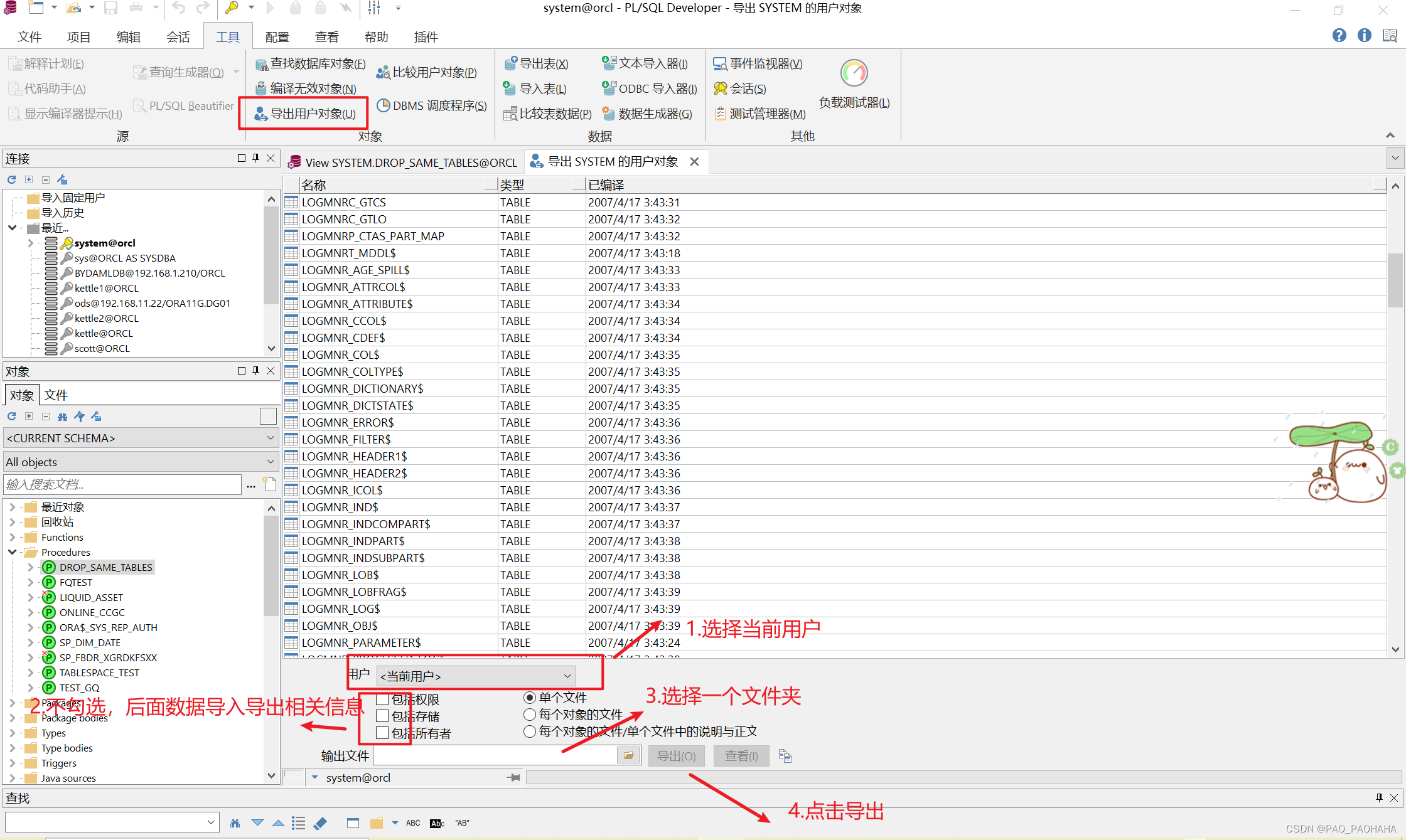The height and width of the screenshot is (840, 1406).
Task: Check the Include Storage (包括存储) option
Action: pos(382,716)
